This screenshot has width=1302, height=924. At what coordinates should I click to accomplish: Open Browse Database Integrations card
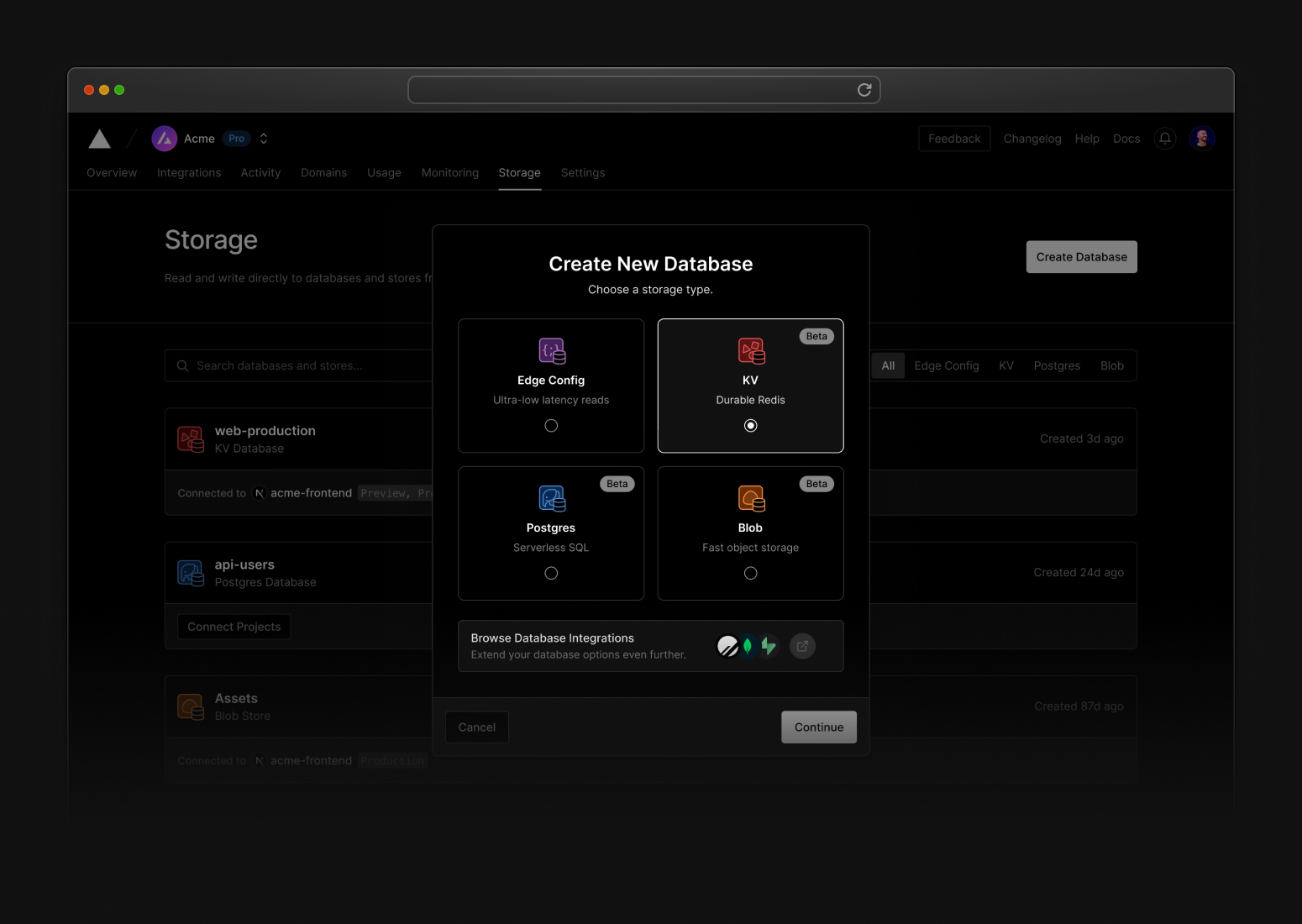pyautogui.click(x=651, y=646)
